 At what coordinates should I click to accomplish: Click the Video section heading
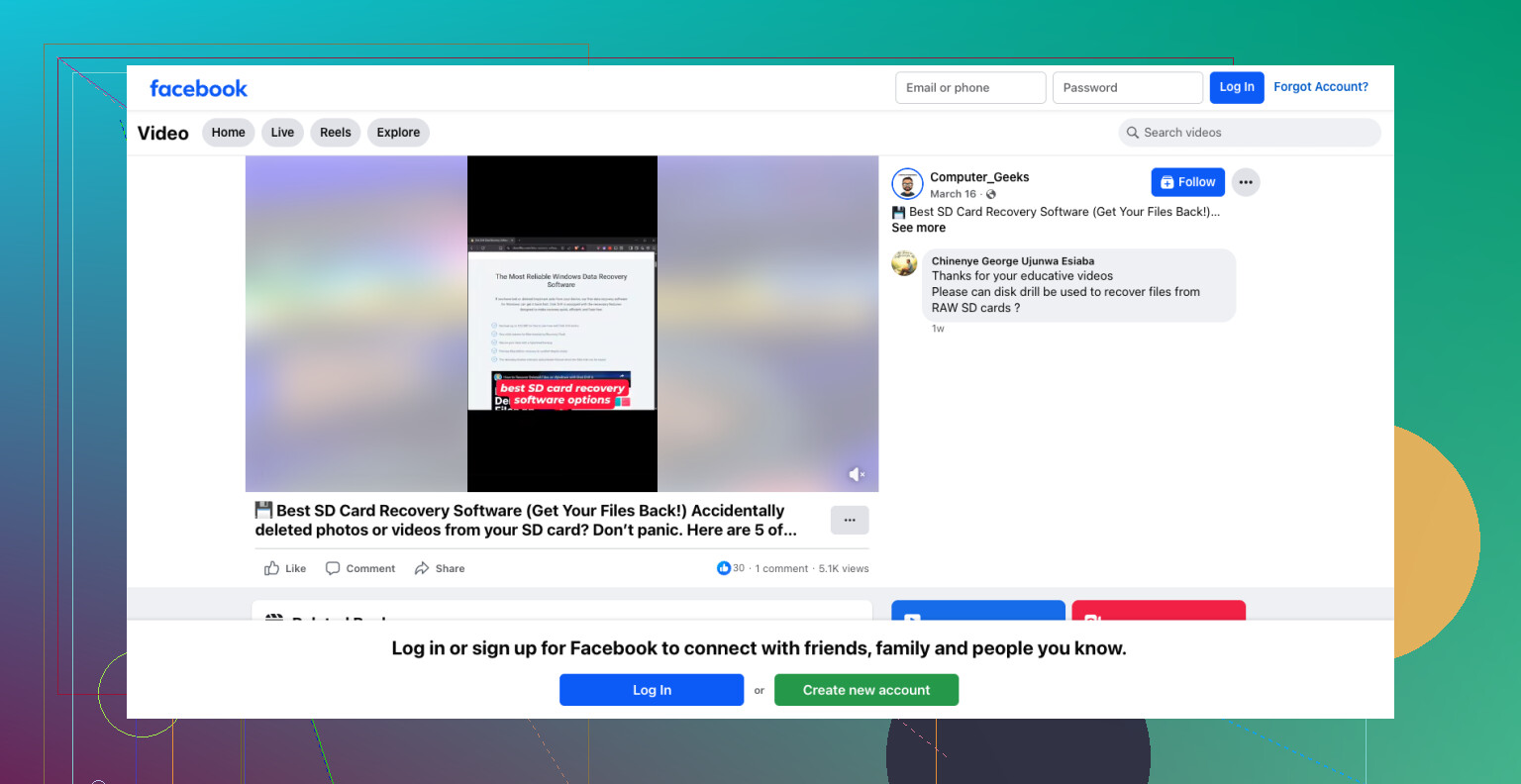click(x=162, y=134)
